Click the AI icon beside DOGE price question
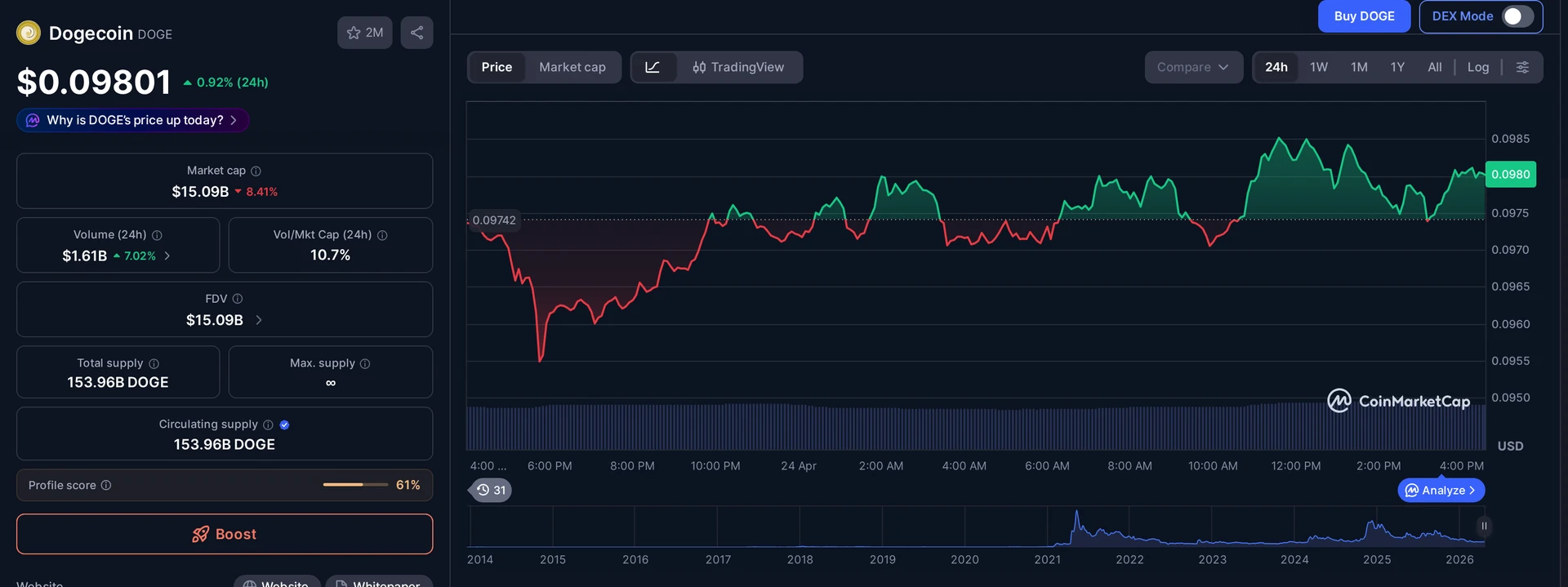This screenshot has height=587, width=1568. click(x=33, y=120)
